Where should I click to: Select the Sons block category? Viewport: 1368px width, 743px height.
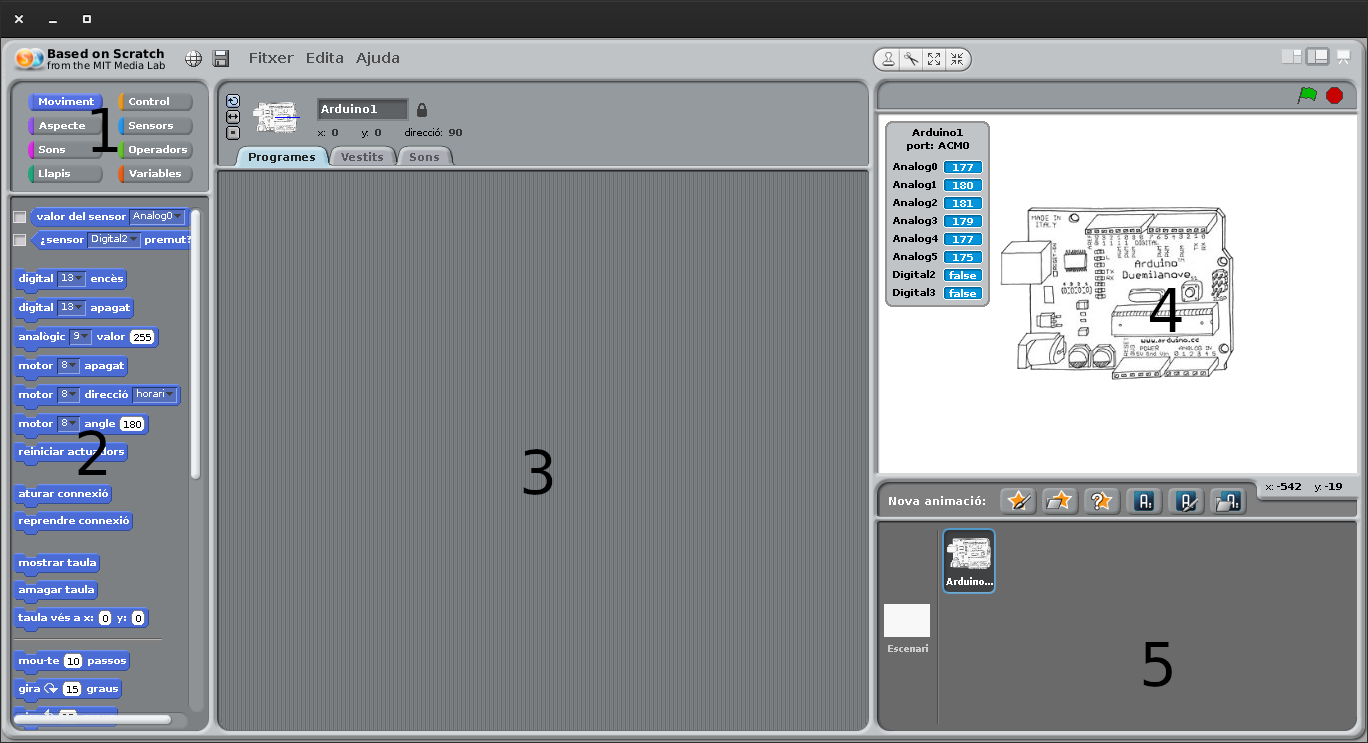(66, 149)
